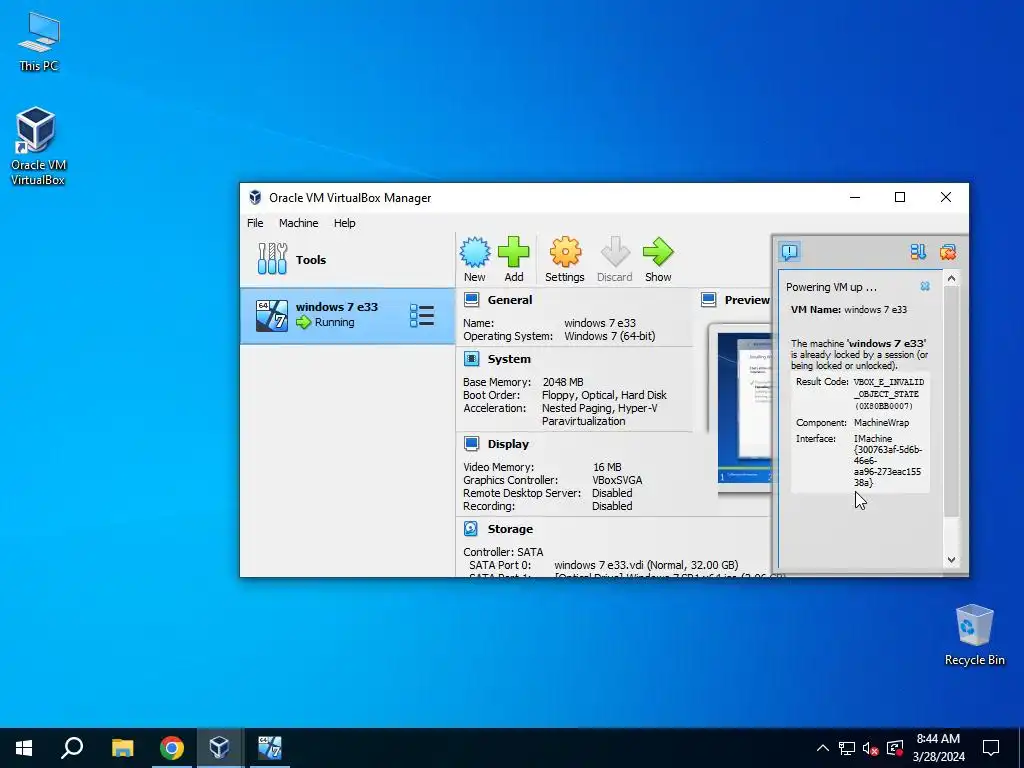The height and width of the screenshot is (768, 1024).
Task: Click the System section header
Action: 509,359
